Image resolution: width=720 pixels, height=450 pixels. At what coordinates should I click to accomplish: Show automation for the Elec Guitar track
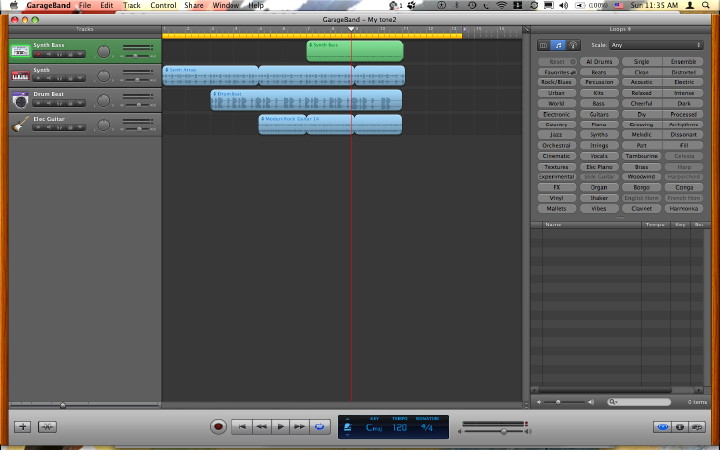click(x=80, y=127)
